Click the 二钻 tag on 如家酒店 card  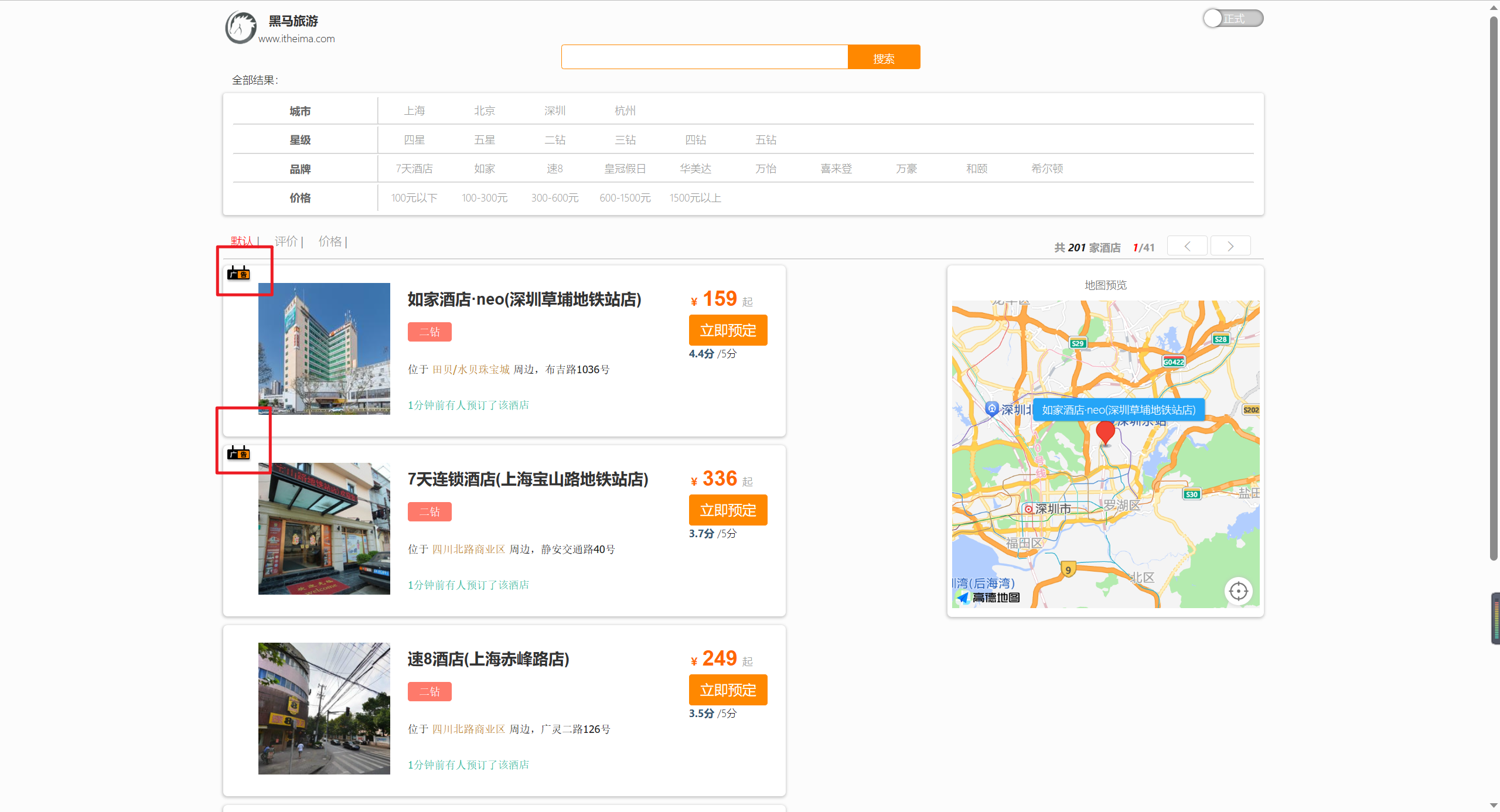pyautogui.click(x=429, y=332)
